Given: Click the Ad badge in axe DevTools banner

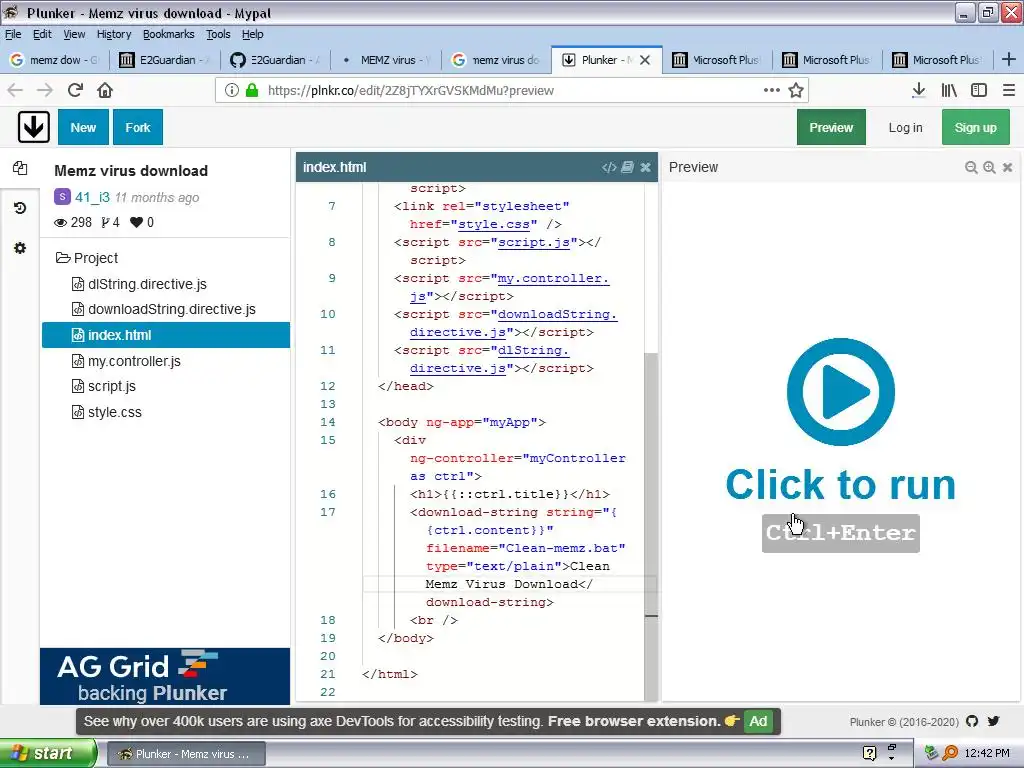Looking at the screenshot, I should click(758, 721).
